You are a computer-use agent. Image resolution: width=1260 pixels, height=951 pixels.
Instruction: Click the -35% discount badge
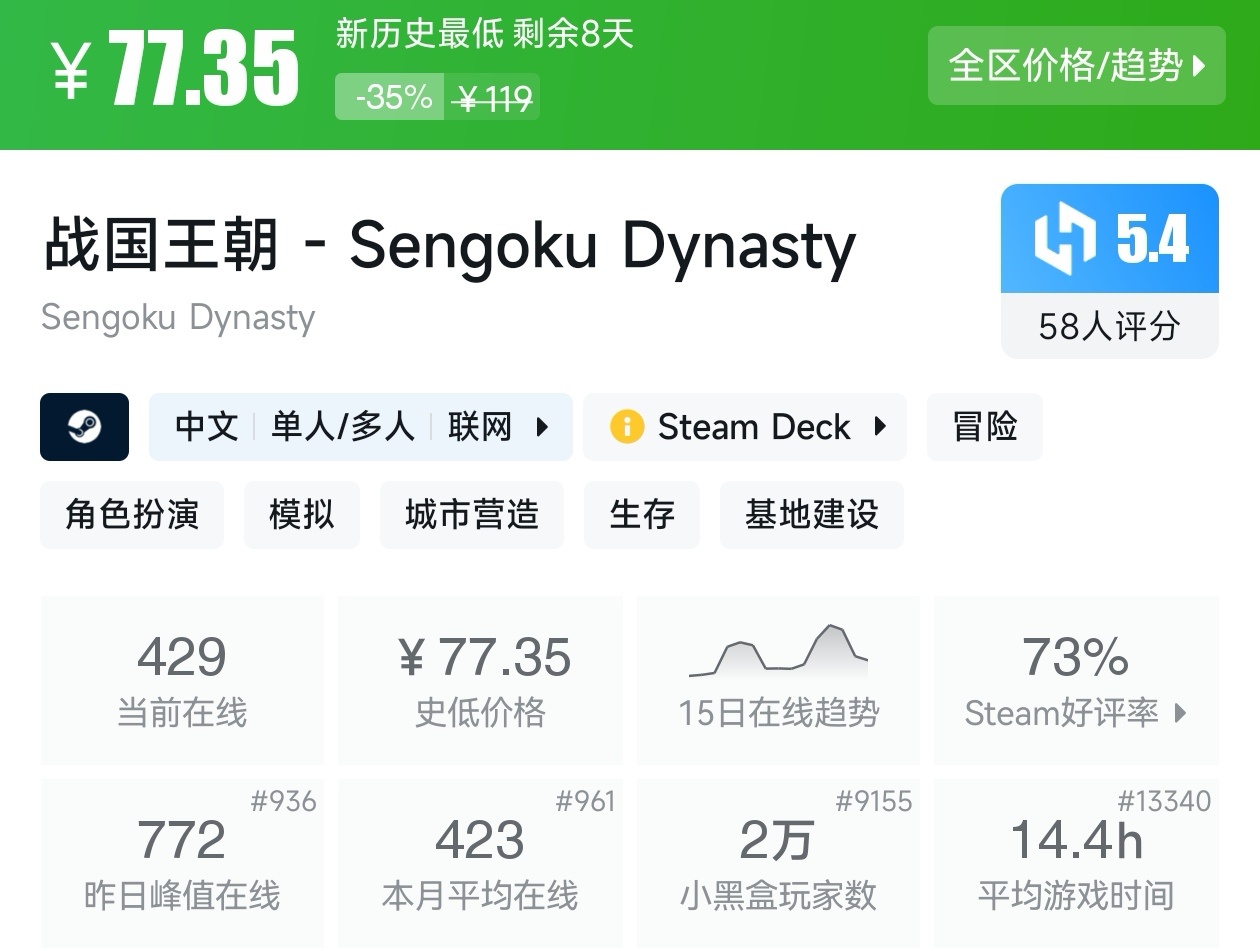pyautogui.click(x=390, y=97)
